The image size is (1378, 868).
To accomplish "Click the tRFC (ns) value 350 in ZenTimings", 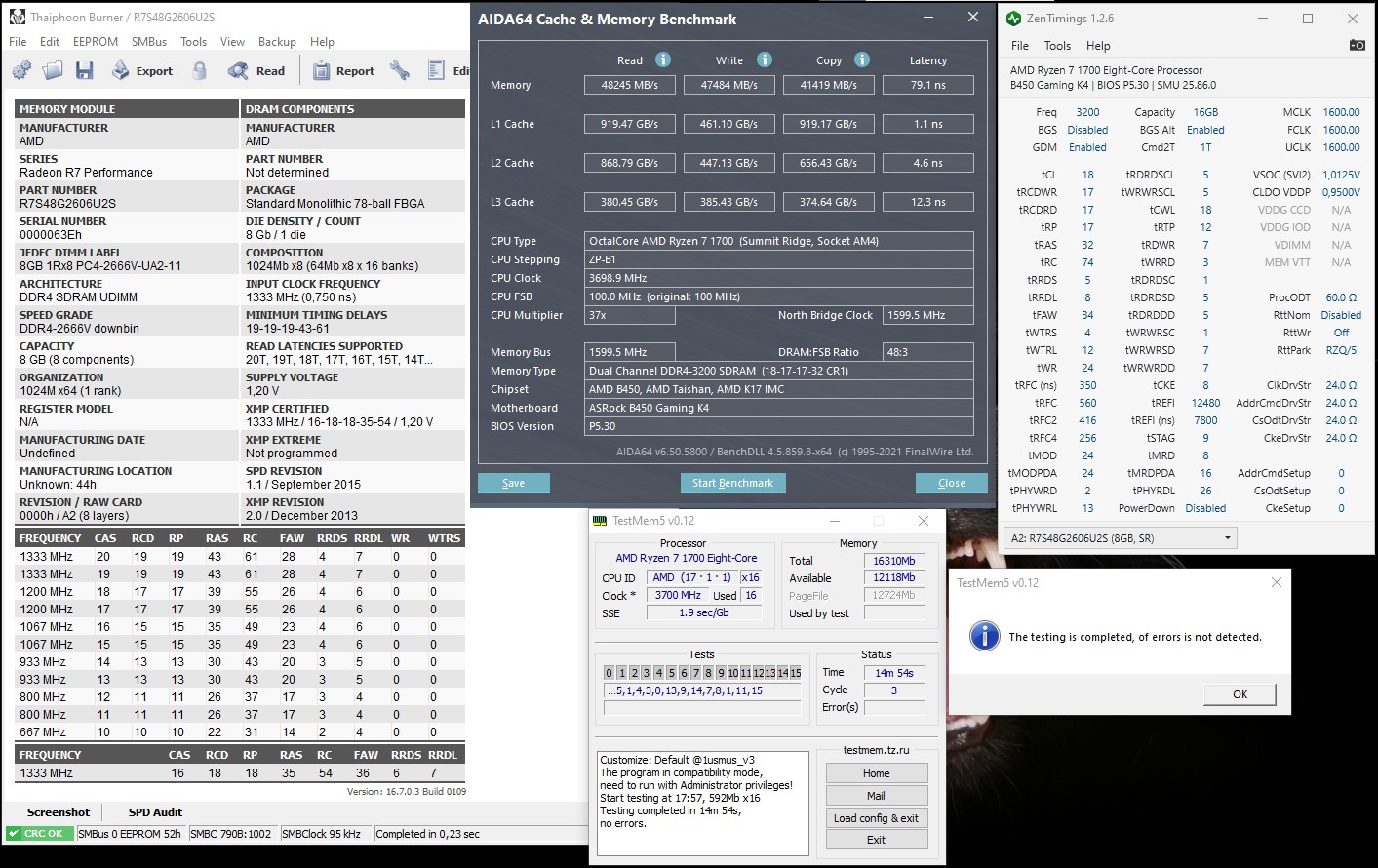I will coord(1087,385).
